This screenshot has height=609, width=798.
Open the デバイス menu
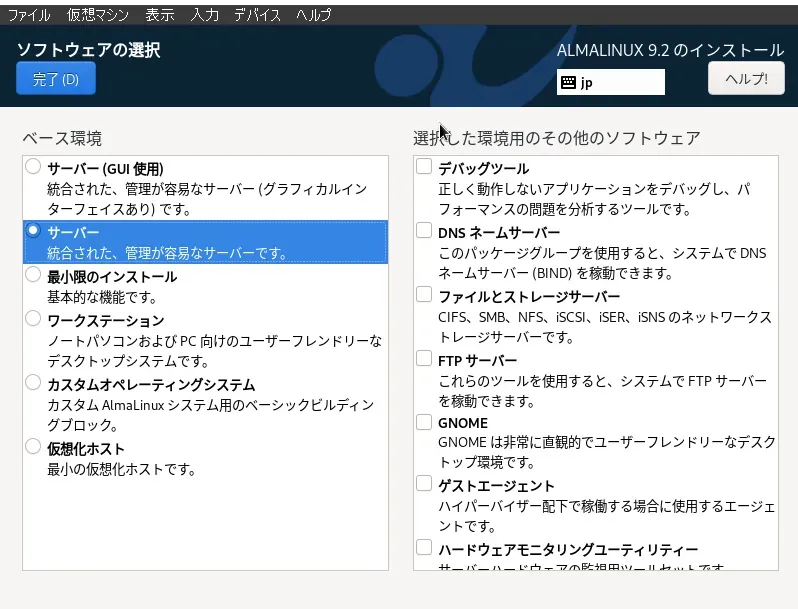[257, 15]
